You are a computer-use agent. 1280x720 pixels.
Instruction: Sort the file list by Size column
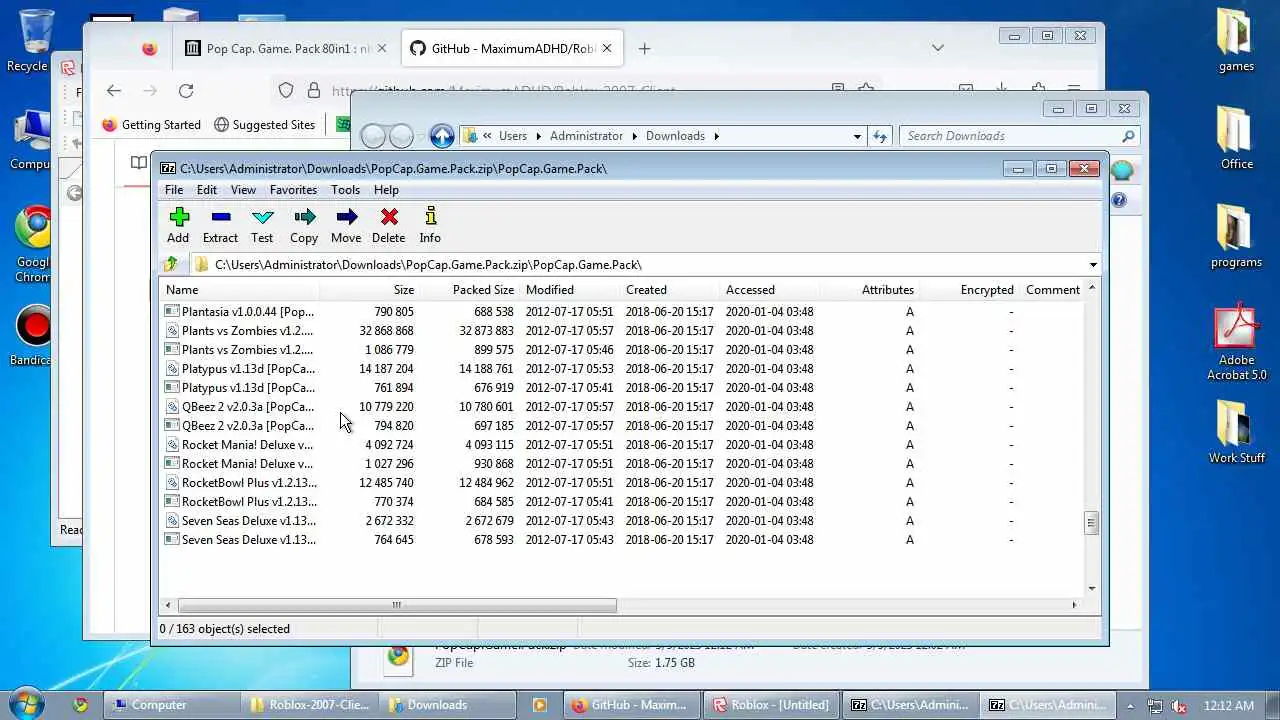point(368,290)
